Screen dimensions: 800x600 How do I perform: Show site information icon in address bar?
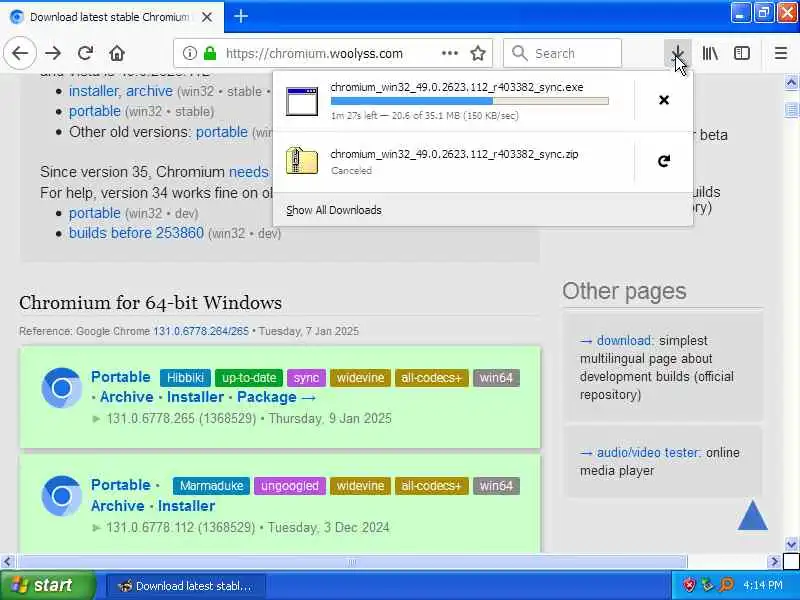point(189,53)
